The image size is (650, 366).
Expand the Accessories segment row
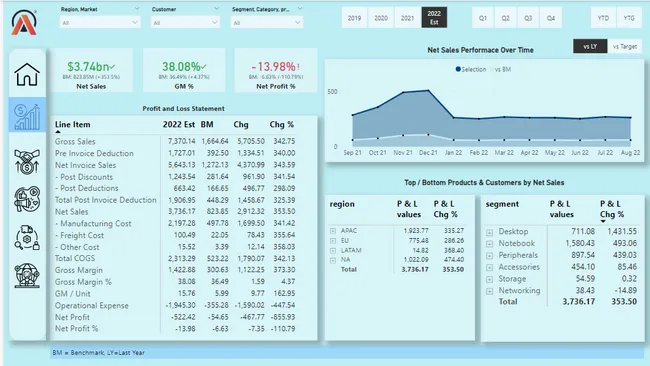(x=490, y=268)
